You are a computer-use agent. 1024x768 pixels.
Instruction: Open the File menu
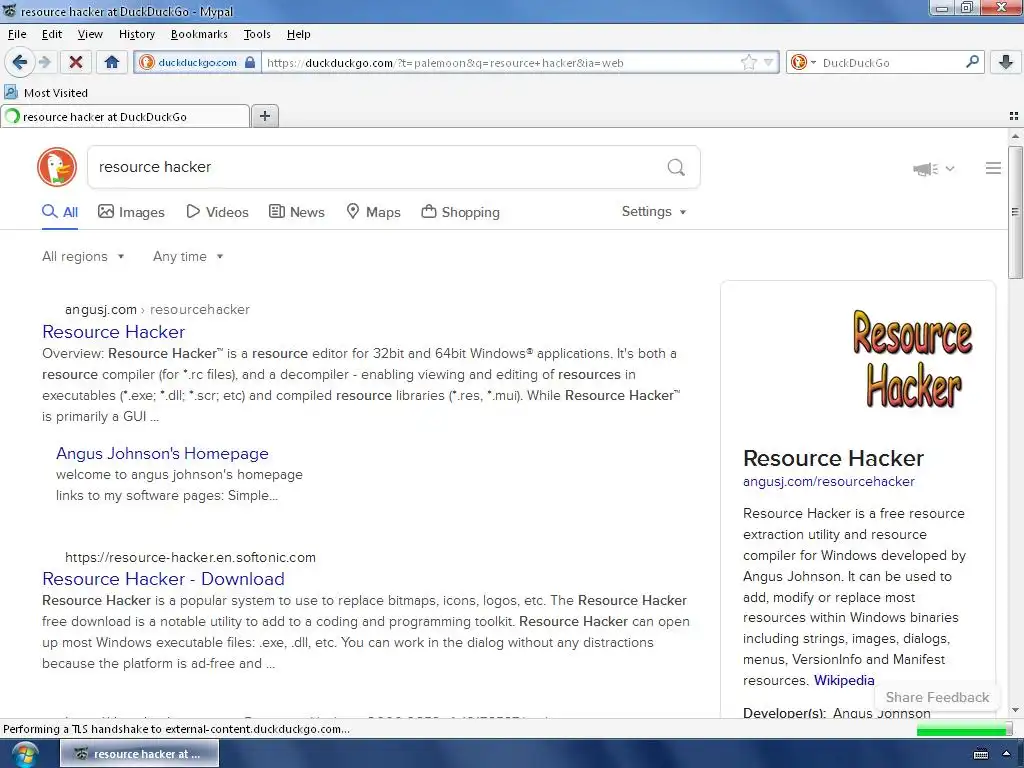17,34
